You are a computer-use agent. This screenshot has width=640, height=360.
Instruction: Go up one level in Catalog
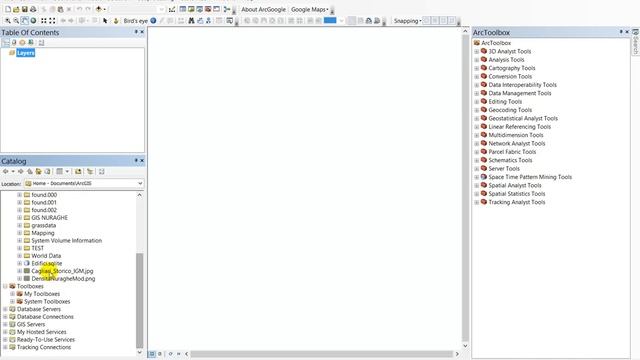click(30, 171)
